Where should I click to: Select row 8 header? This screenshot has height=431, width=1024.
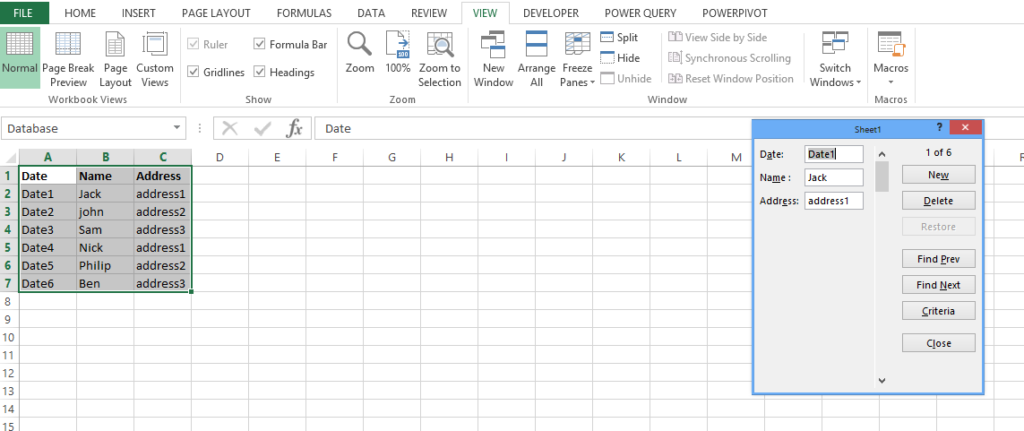click(8, 302)
